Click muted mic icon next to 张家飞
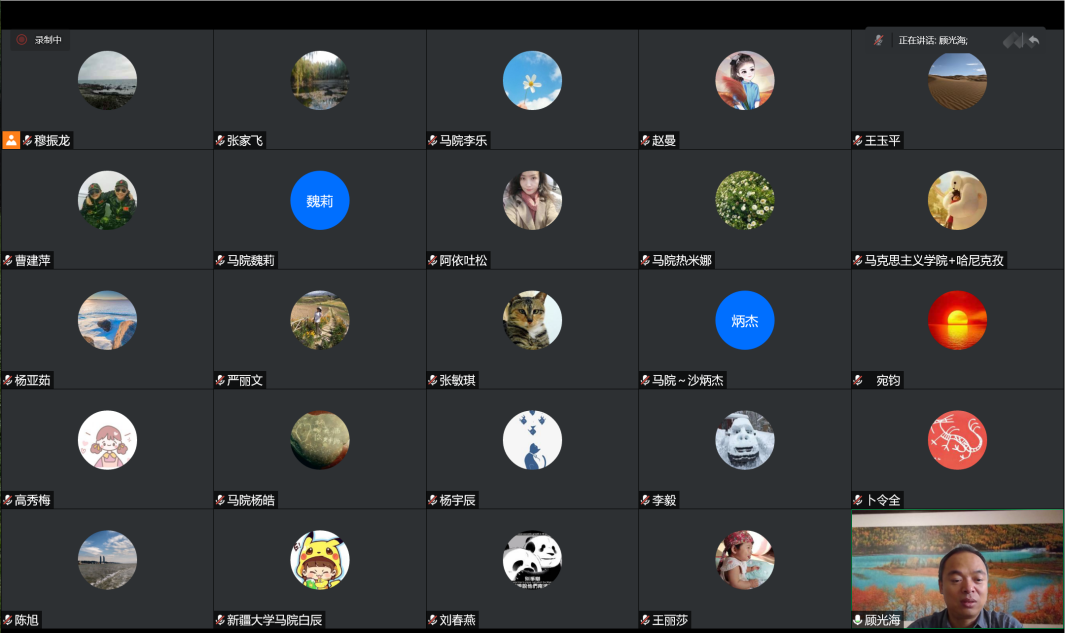This screenshot has width=1065, height=633. click(x=220, y=141)
